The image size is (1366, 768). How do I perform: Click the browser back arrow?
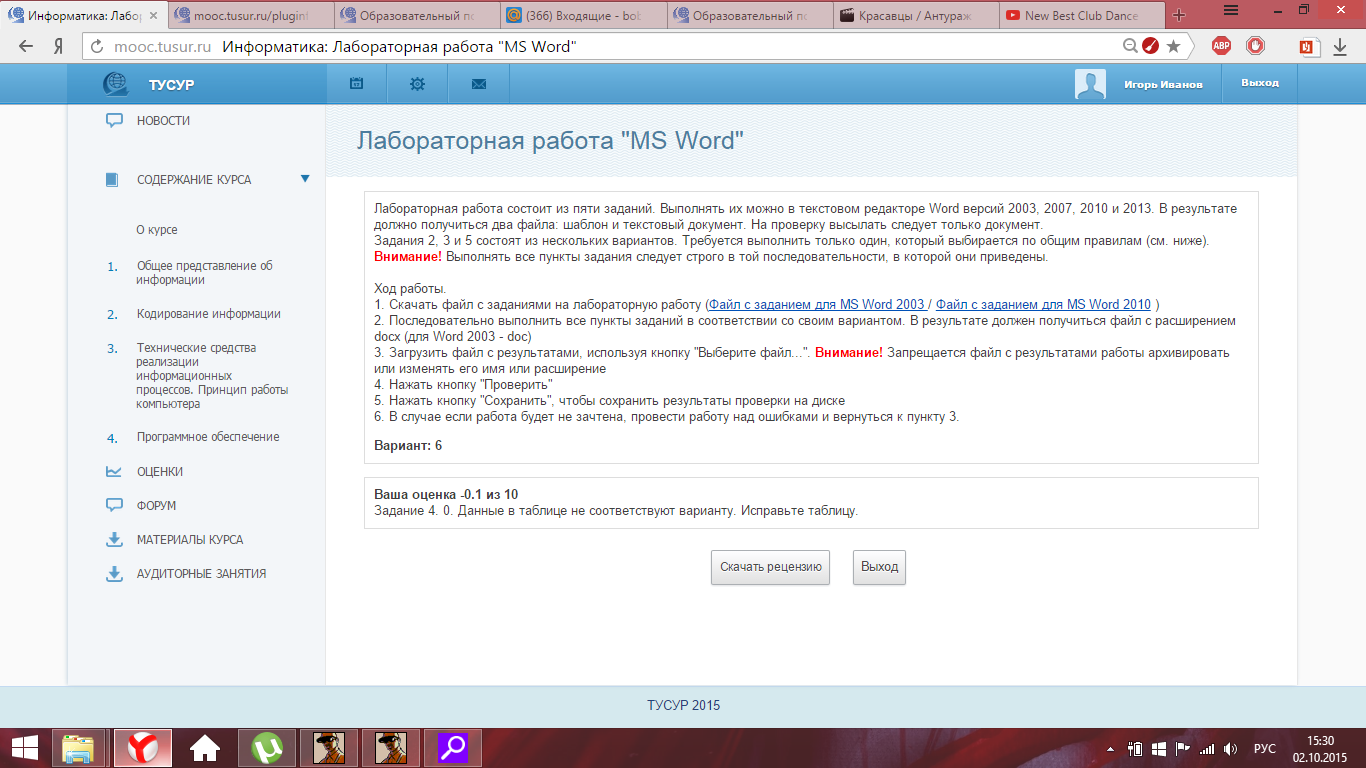point(26,46)
